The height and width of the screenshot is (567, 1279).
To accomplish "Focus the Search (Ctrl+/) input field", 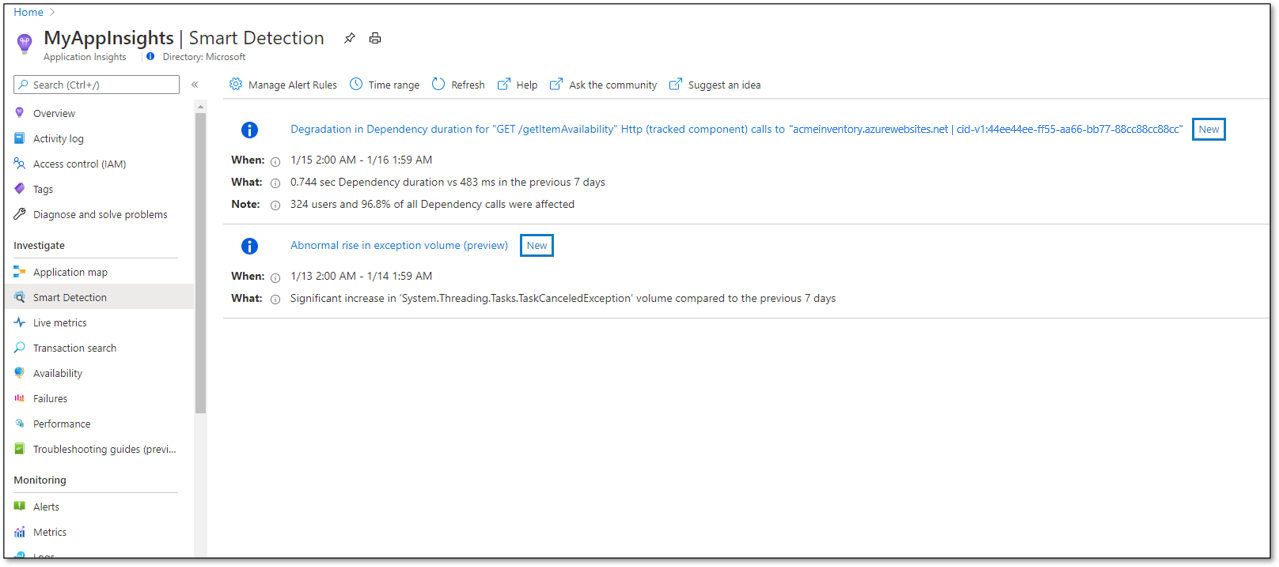I will coord(97,85).
